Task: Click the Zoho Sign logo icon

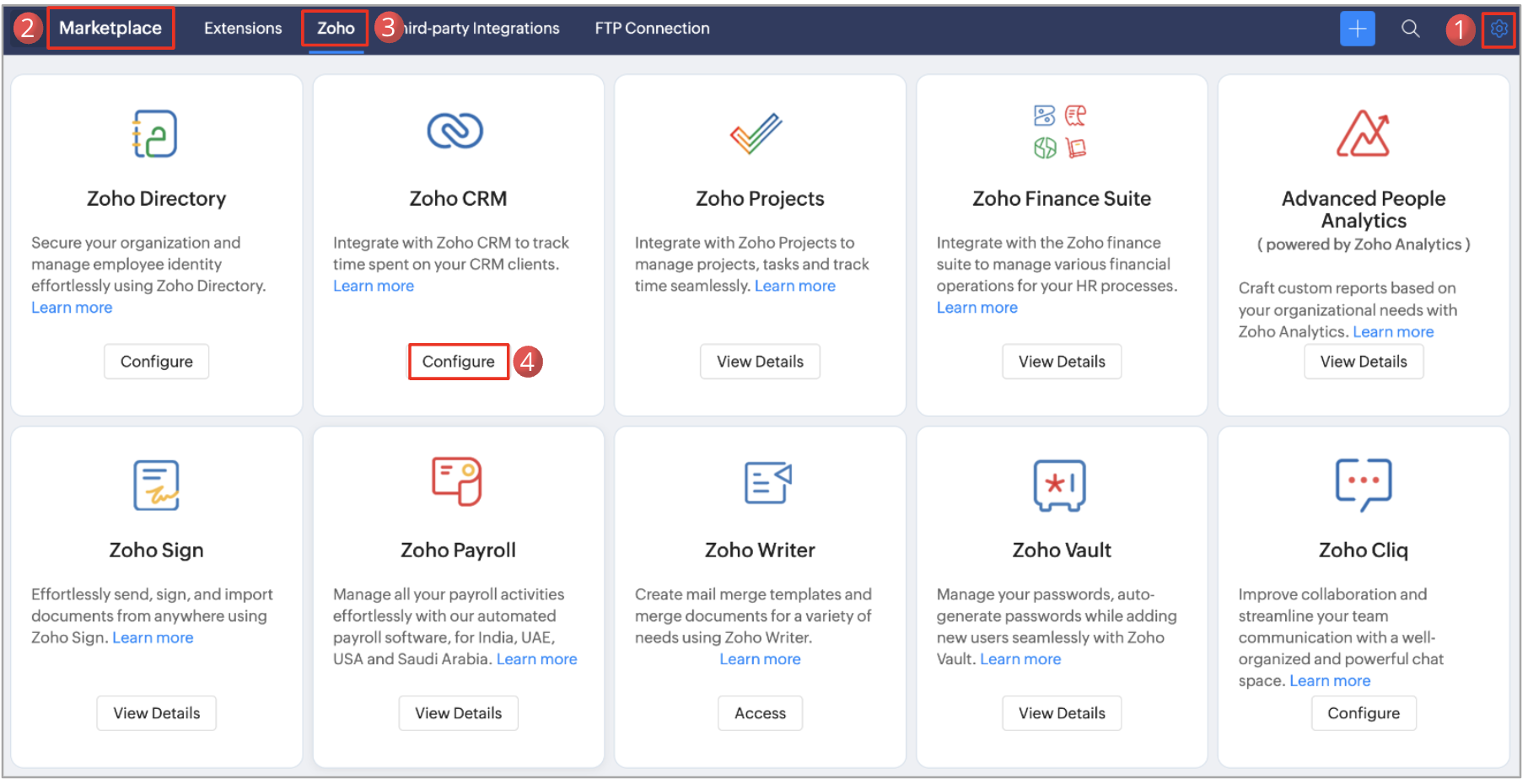Action: pyautogui.click(x=156, y=485)
